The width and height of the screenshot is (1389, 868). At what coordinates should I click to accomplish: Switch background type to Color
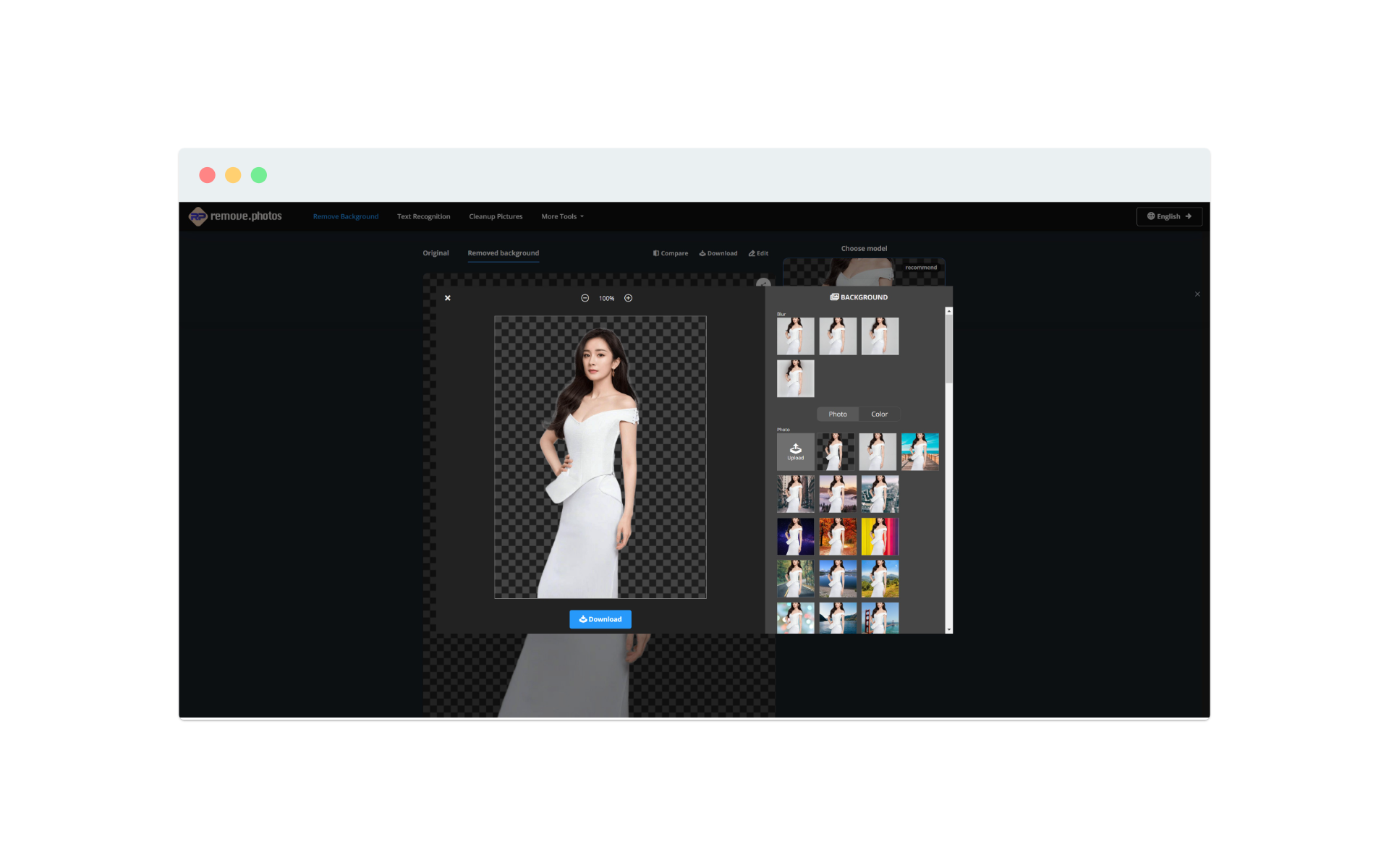point(879,414)
